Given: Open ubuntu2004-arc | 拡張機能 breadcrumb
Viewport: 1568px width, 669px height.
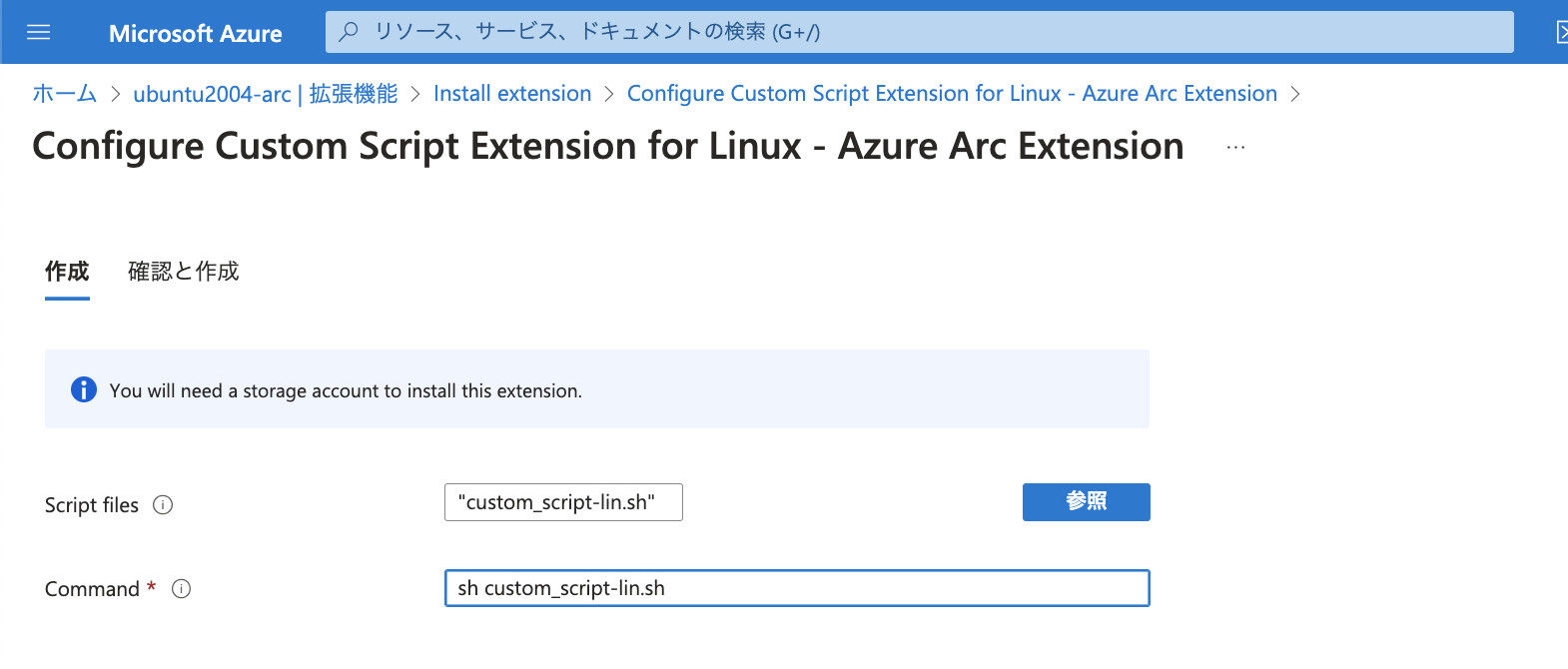Looking at the screenshot, I should pos(266,94).
